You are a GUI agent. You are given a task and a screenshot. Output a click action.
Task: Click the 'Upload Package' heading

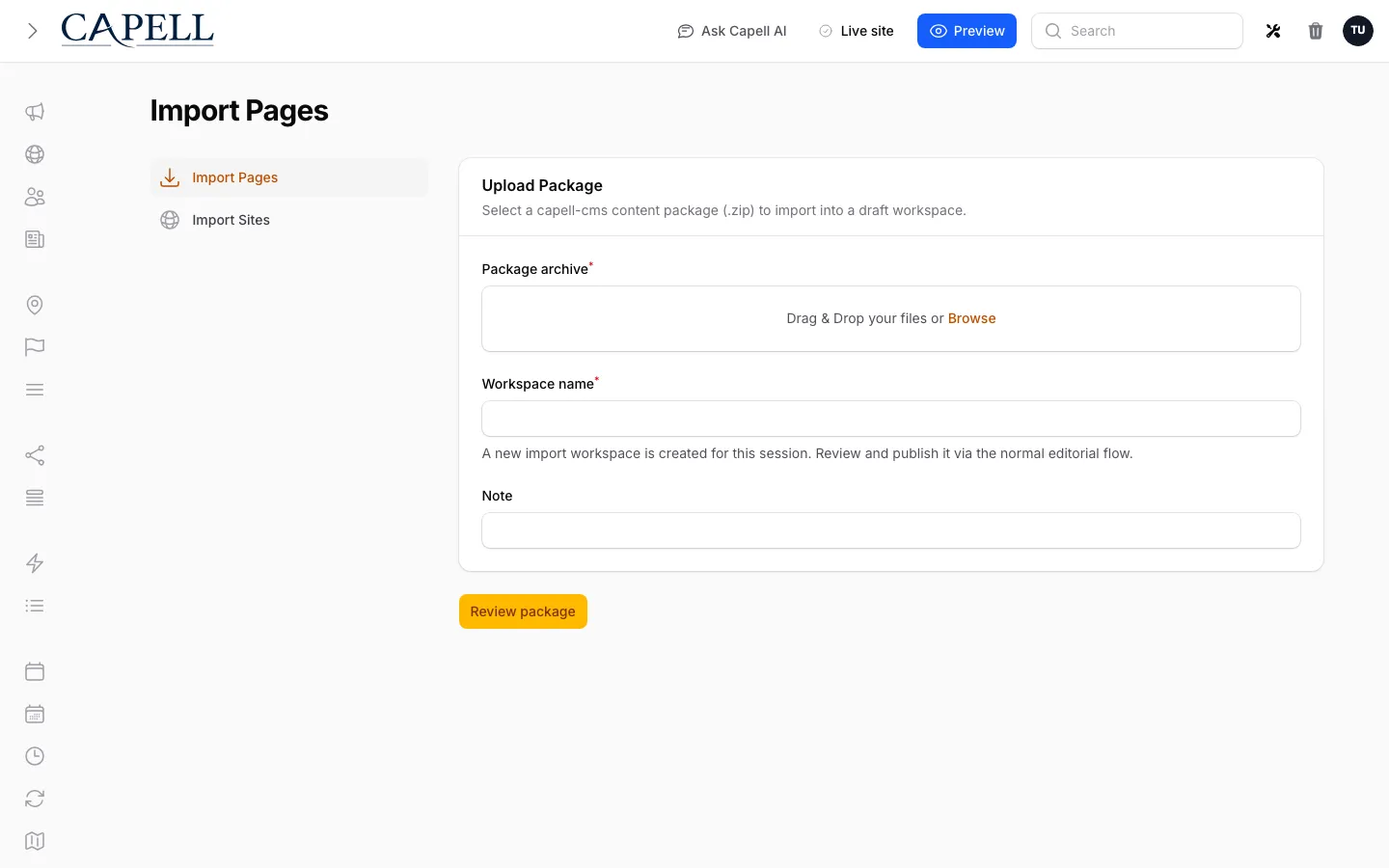[542, 185]
